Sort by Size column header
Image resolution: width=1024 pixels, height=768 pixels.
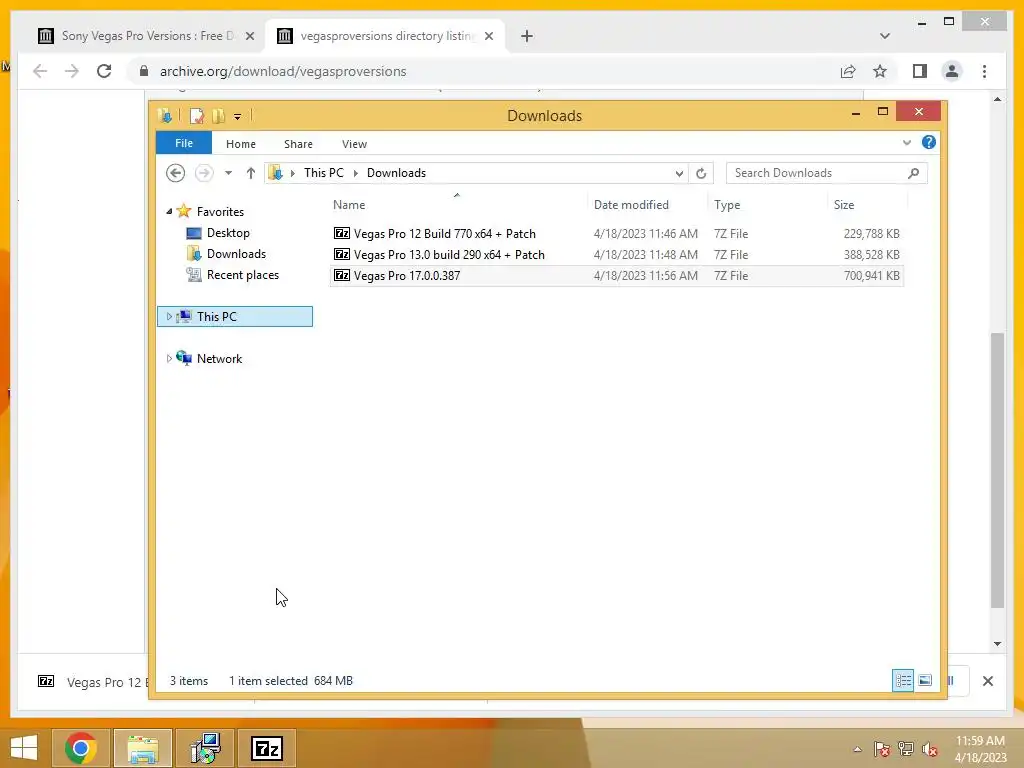click(844, 204)
